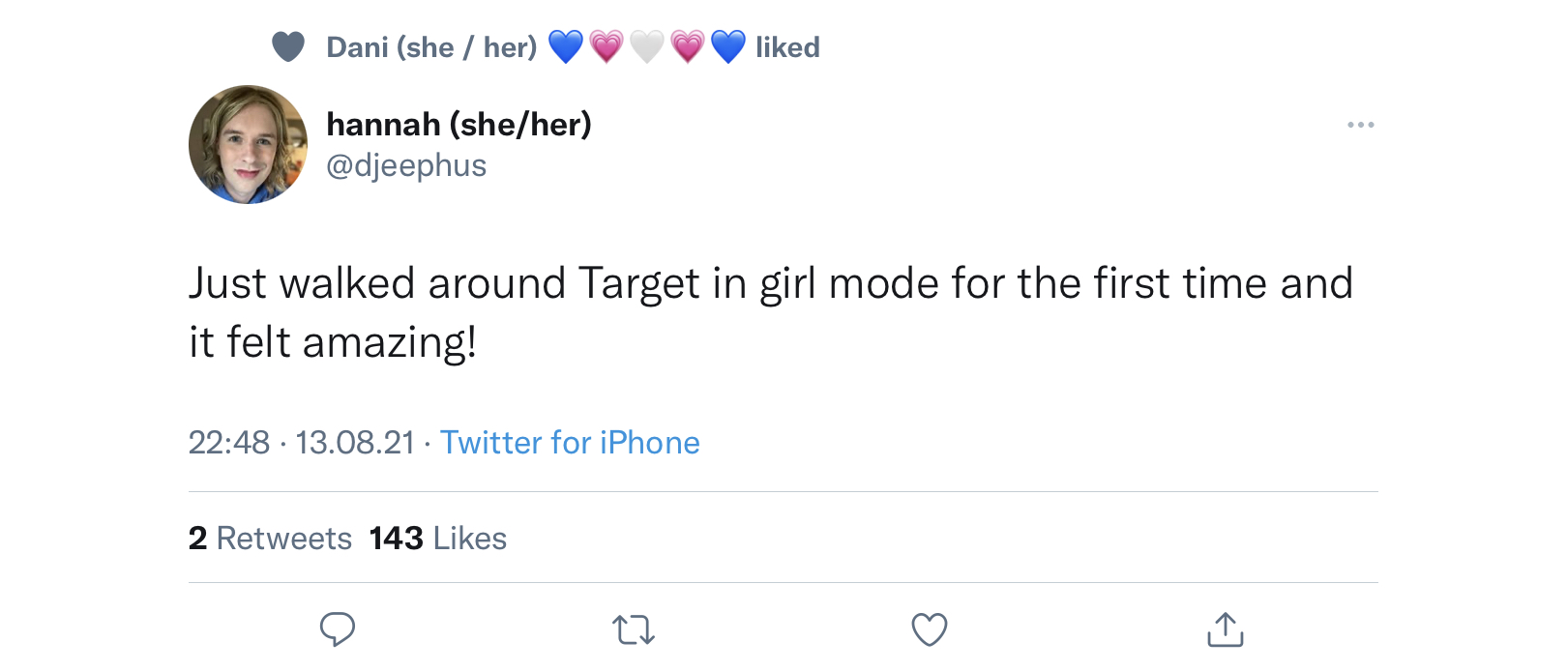Image resolution: width=1568 pixels, height=671 pixels.
Task: Click the hannah (she/her) display name
Action: (459, 125)
